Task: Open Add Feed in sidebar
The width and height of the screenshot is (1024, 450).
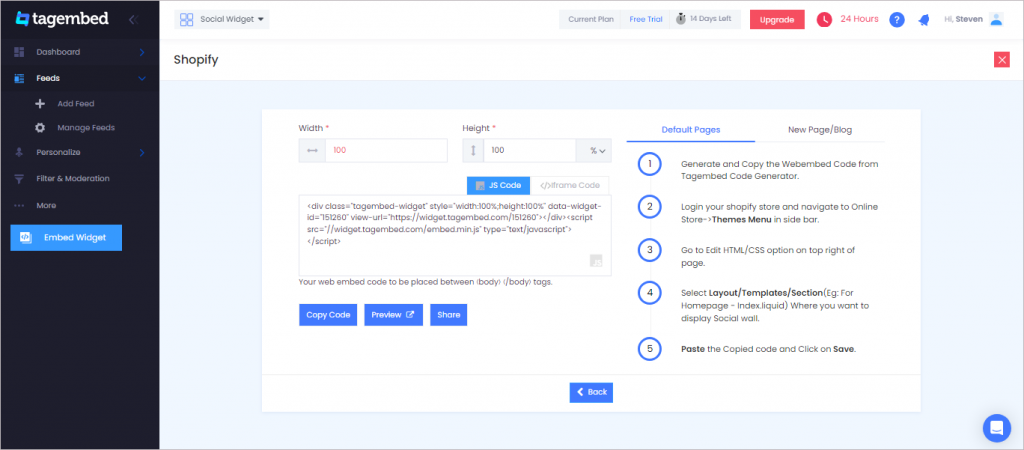Action: [x=76, y=103]
